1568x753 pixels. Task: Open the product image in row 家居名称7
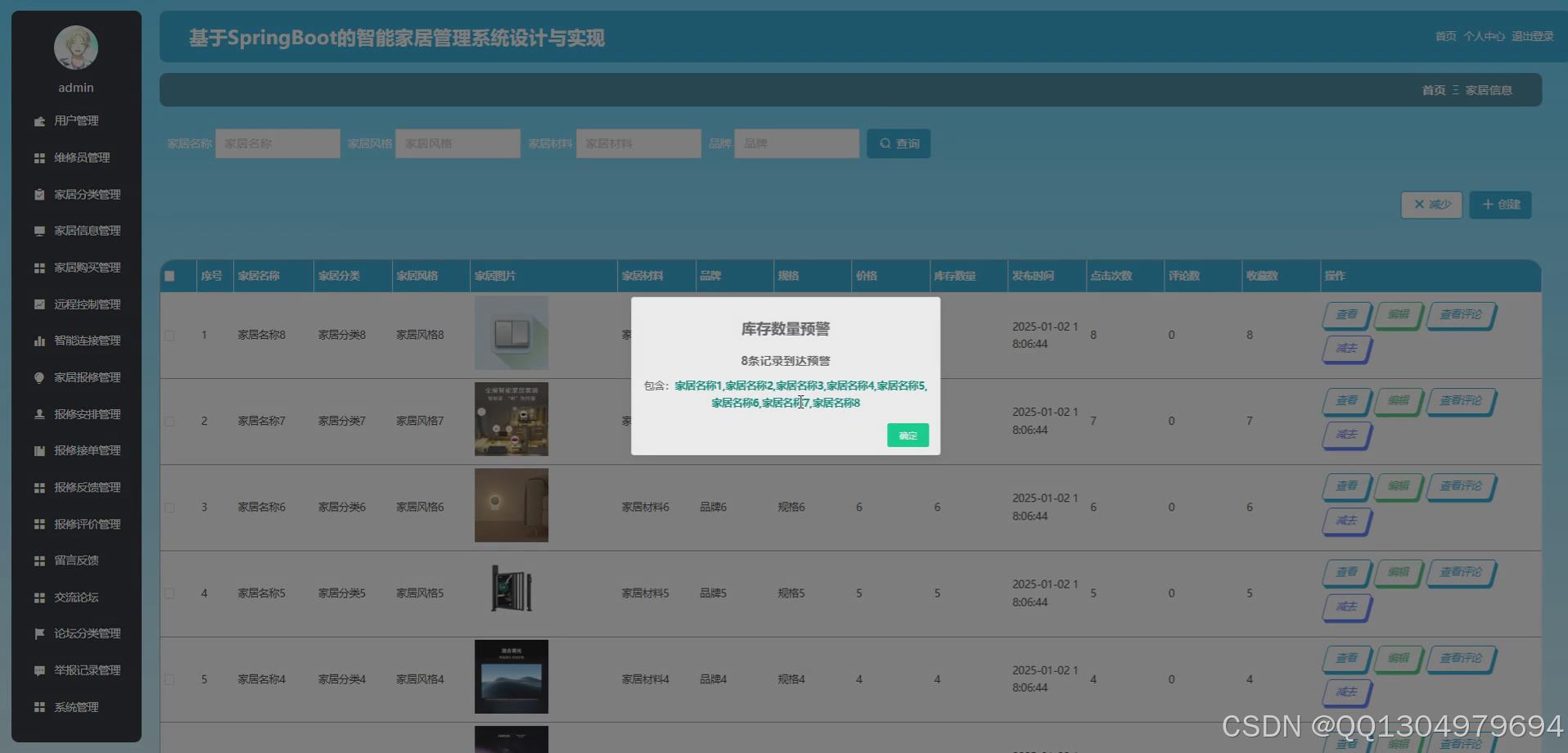[511, 419]
